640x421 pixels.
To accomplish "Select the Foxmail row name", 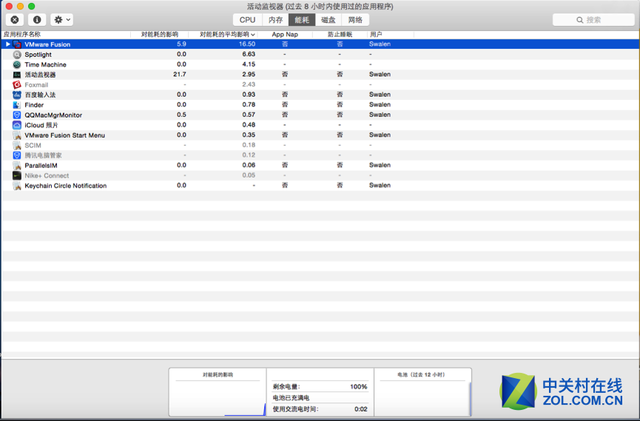I will [x=36, y=85].
